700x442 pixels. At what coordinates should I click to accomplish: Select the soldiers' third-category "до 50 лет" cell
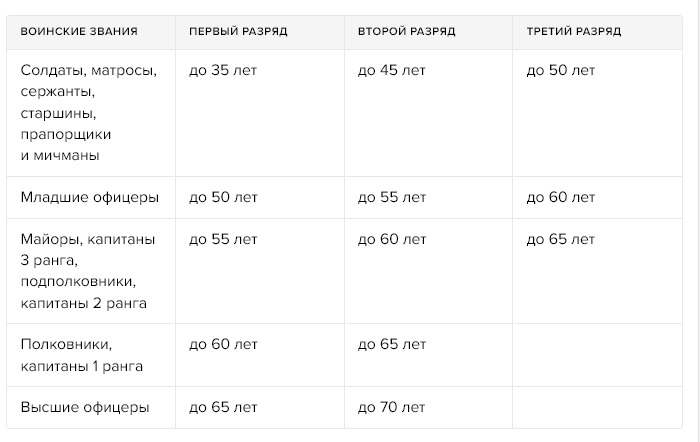tap(560, 71)
